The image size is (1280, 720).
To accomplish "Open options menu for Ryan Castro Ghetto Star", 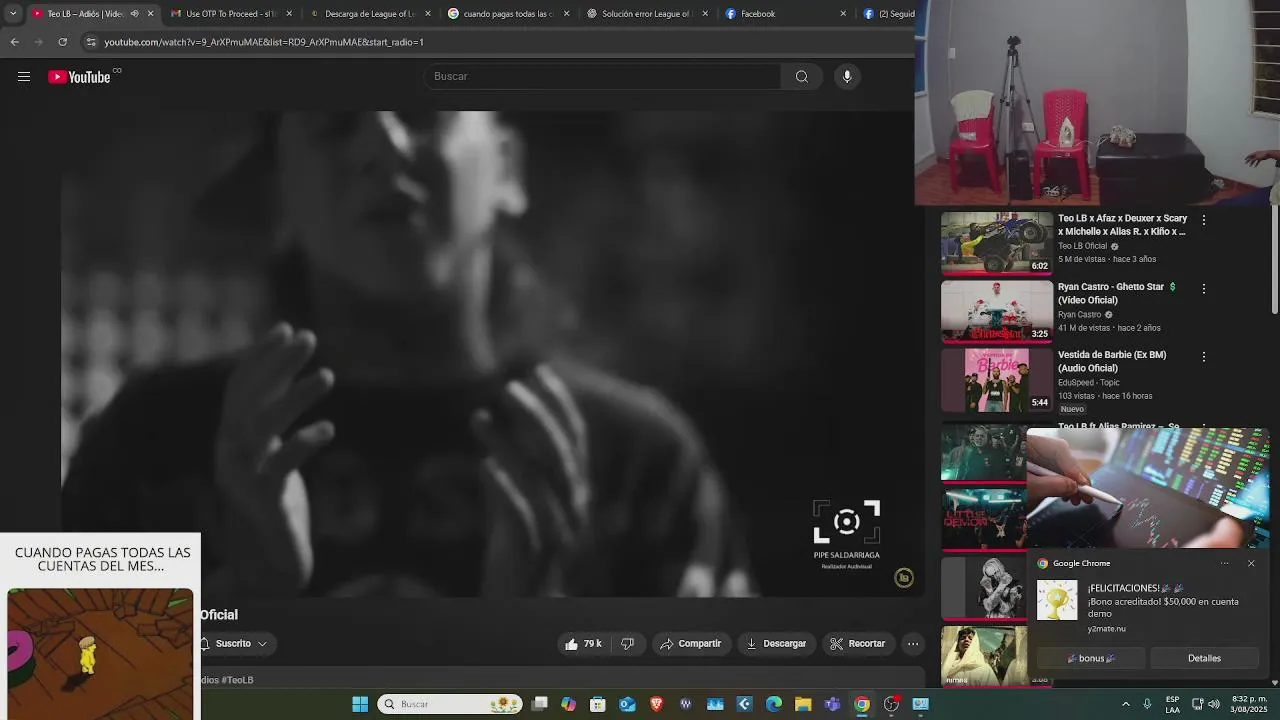I will [x=1204, y=288].
